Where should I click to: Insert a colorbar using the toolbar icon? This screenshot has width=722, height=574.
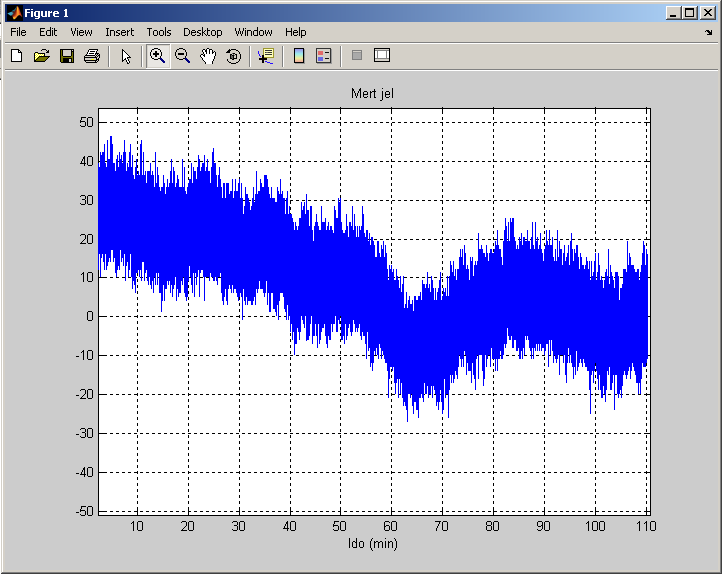298,56
